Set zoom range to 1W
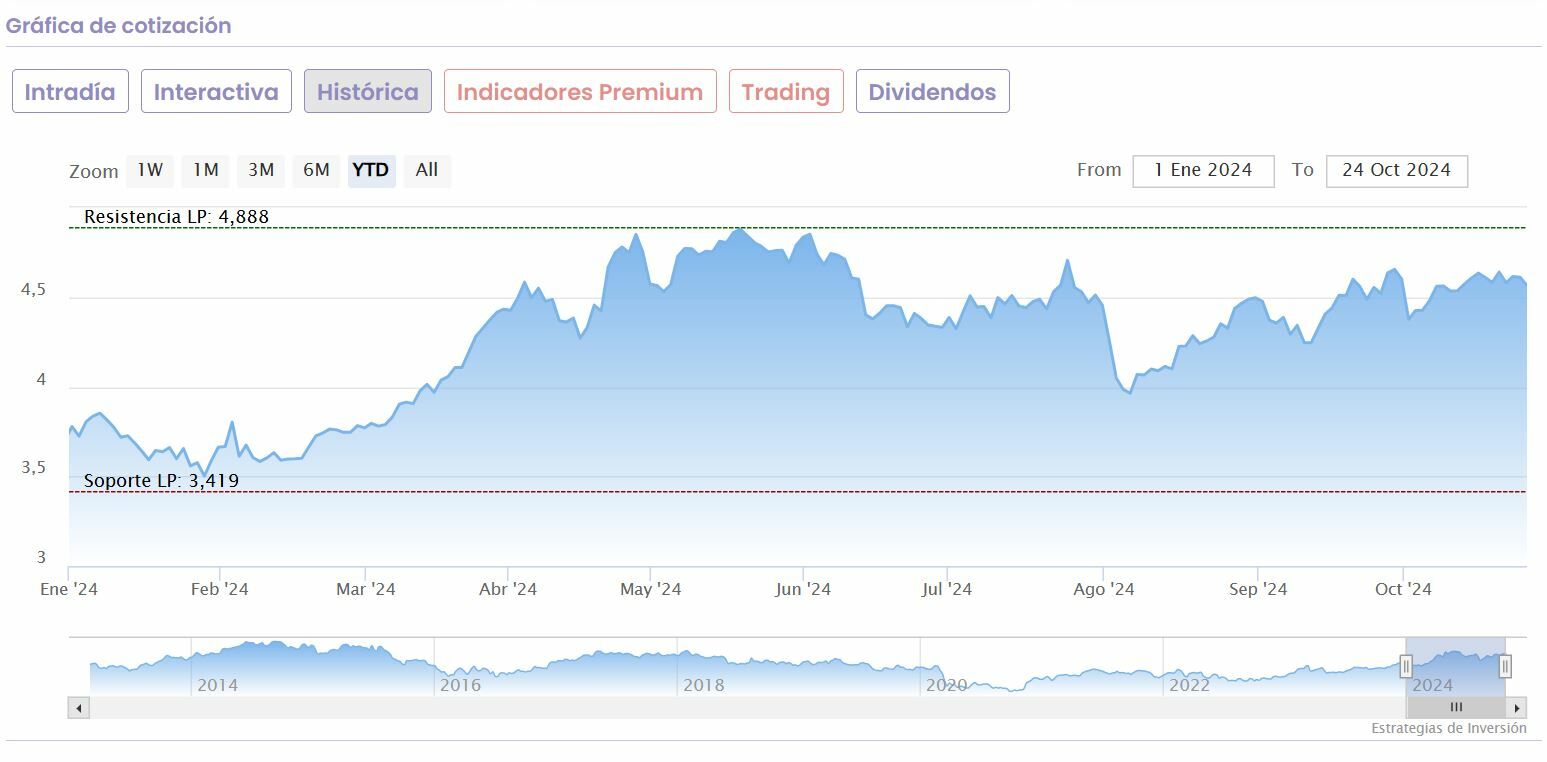The height and width of the screenshot is (762, 1547). [150, 170]
